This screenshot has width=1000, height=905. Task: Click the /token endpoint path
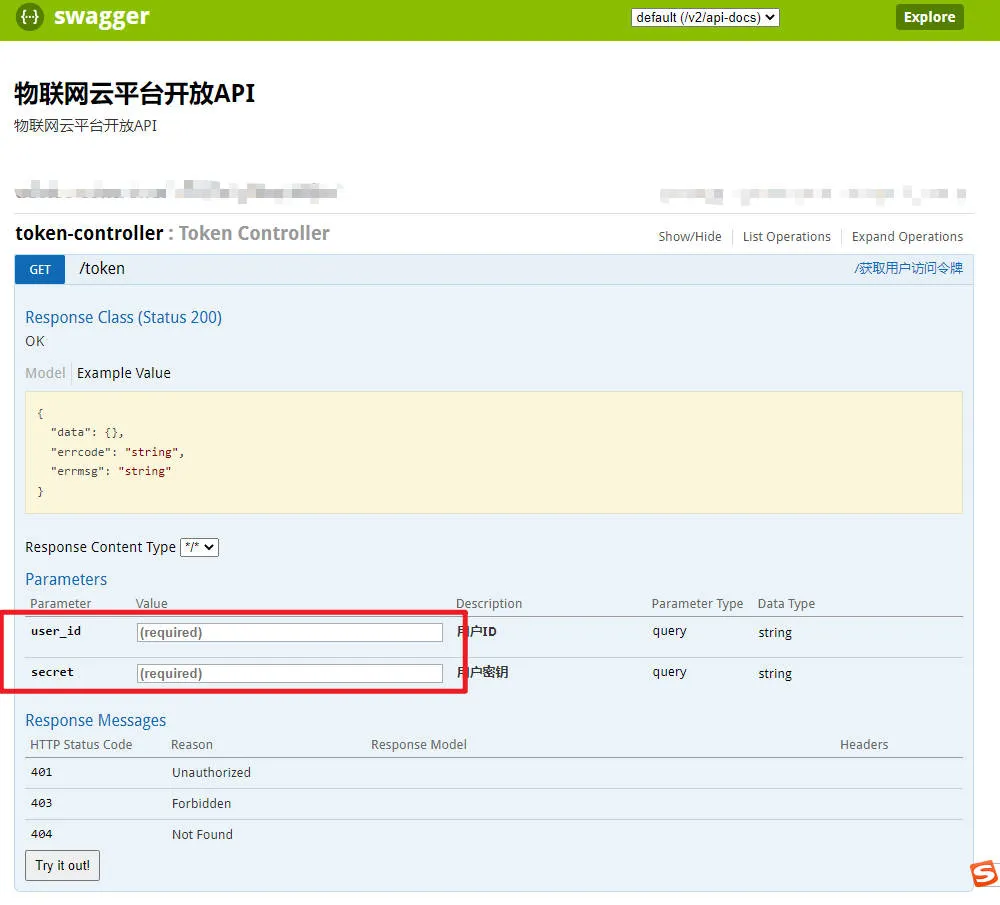coord(102,269)
